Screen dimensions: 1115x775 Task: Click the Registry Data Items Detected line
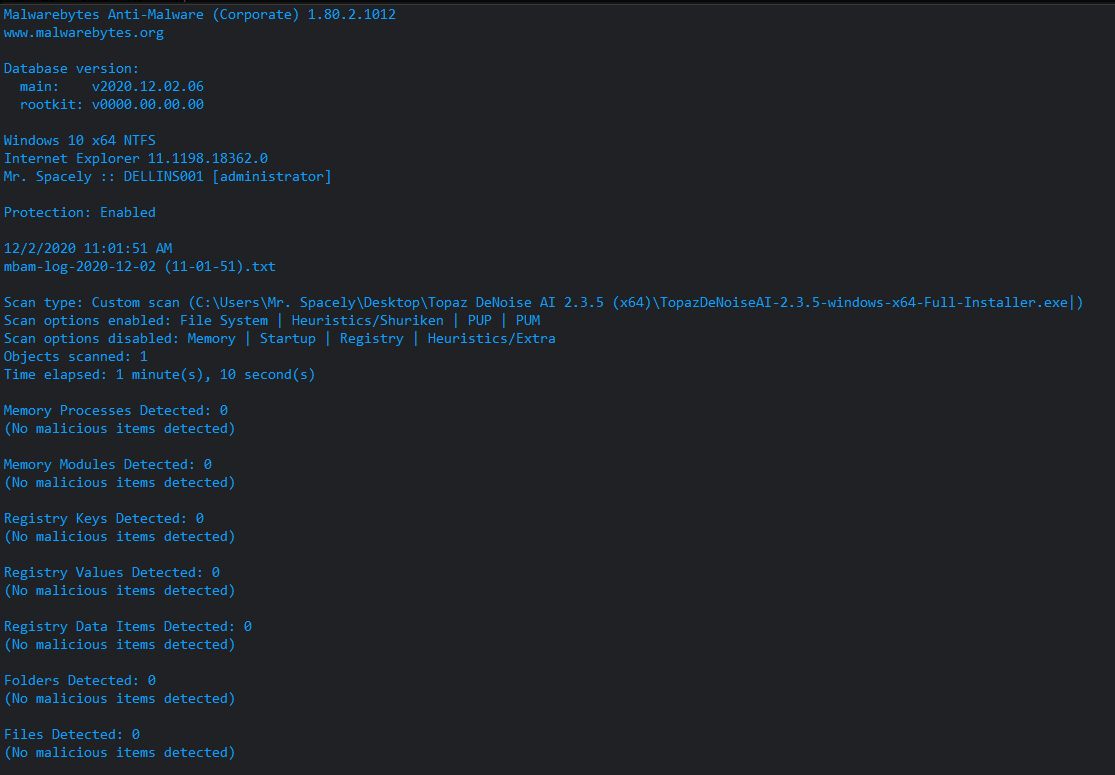pyautogui.click(x=128, y=626)
